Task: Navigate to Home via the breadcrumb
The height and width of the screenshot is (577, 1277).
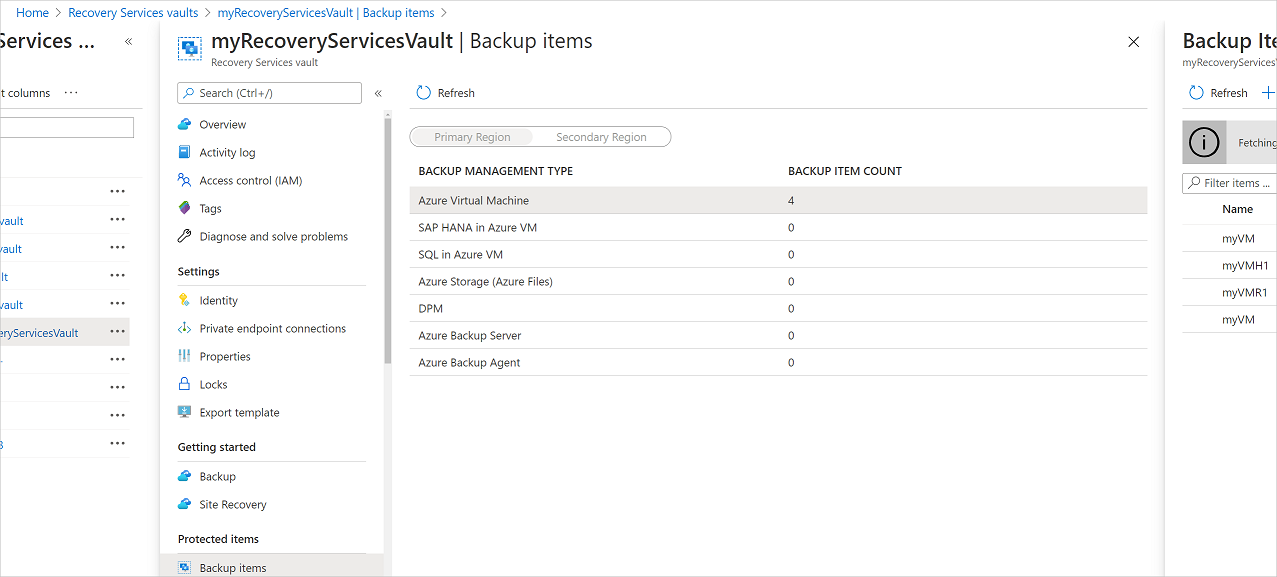Action: [x=32, y=12]
